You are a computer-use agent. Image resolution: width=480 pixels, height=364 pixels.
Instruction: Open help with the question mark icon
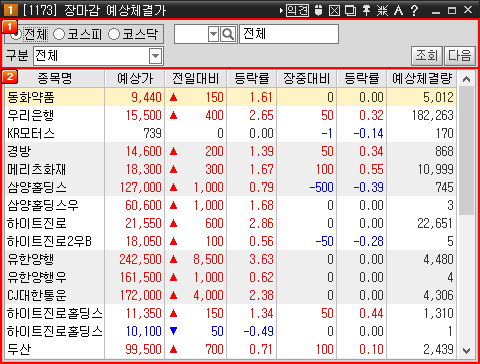414,10
